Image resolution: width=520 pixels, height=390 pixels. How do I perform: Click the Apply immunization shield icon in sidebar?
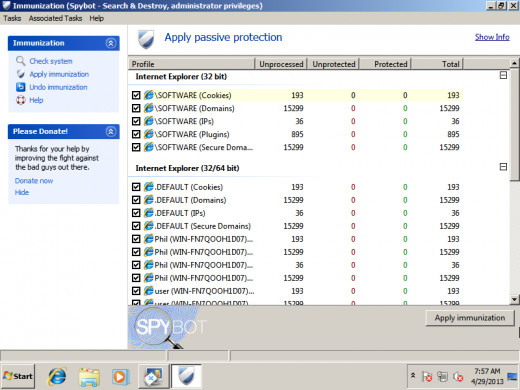click(21, 74)
